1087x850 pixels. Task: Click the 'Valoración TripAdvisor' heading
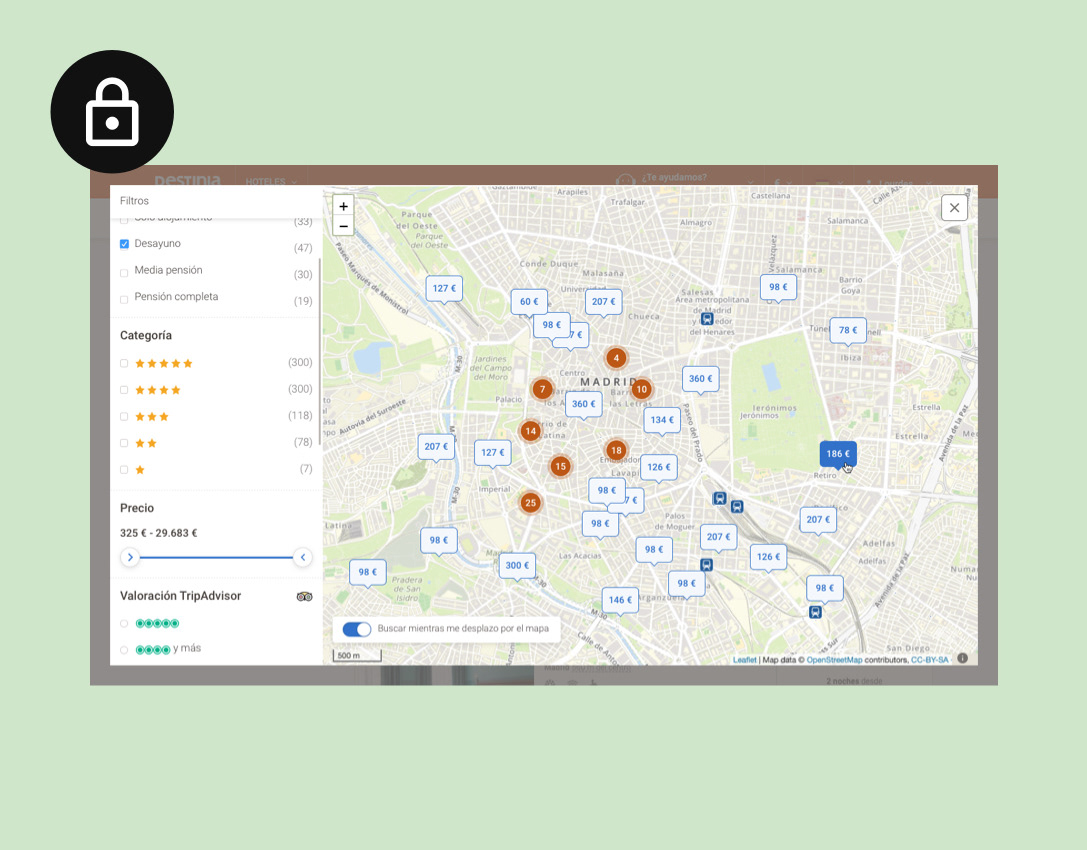point(180,596)
